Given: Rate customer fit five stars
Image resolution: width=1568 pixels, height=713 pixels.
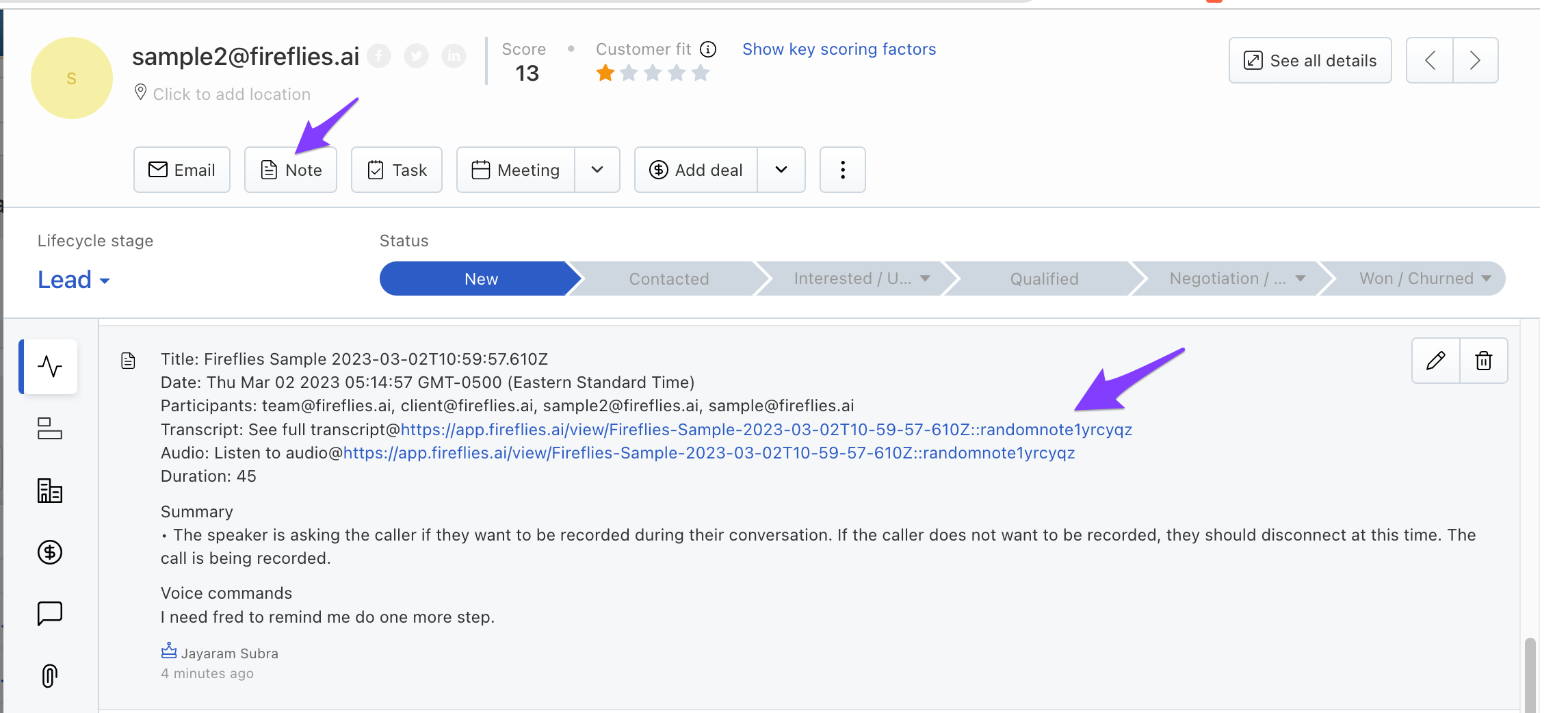Looking at the screenshot, I should (701, 73).
